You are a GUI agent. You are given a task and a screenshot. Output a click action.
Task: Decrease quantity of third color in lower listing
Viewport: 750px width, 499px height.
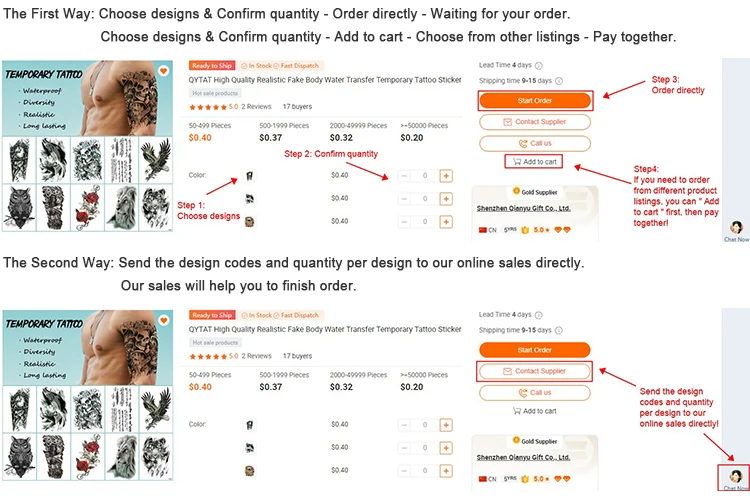(404, 470)
